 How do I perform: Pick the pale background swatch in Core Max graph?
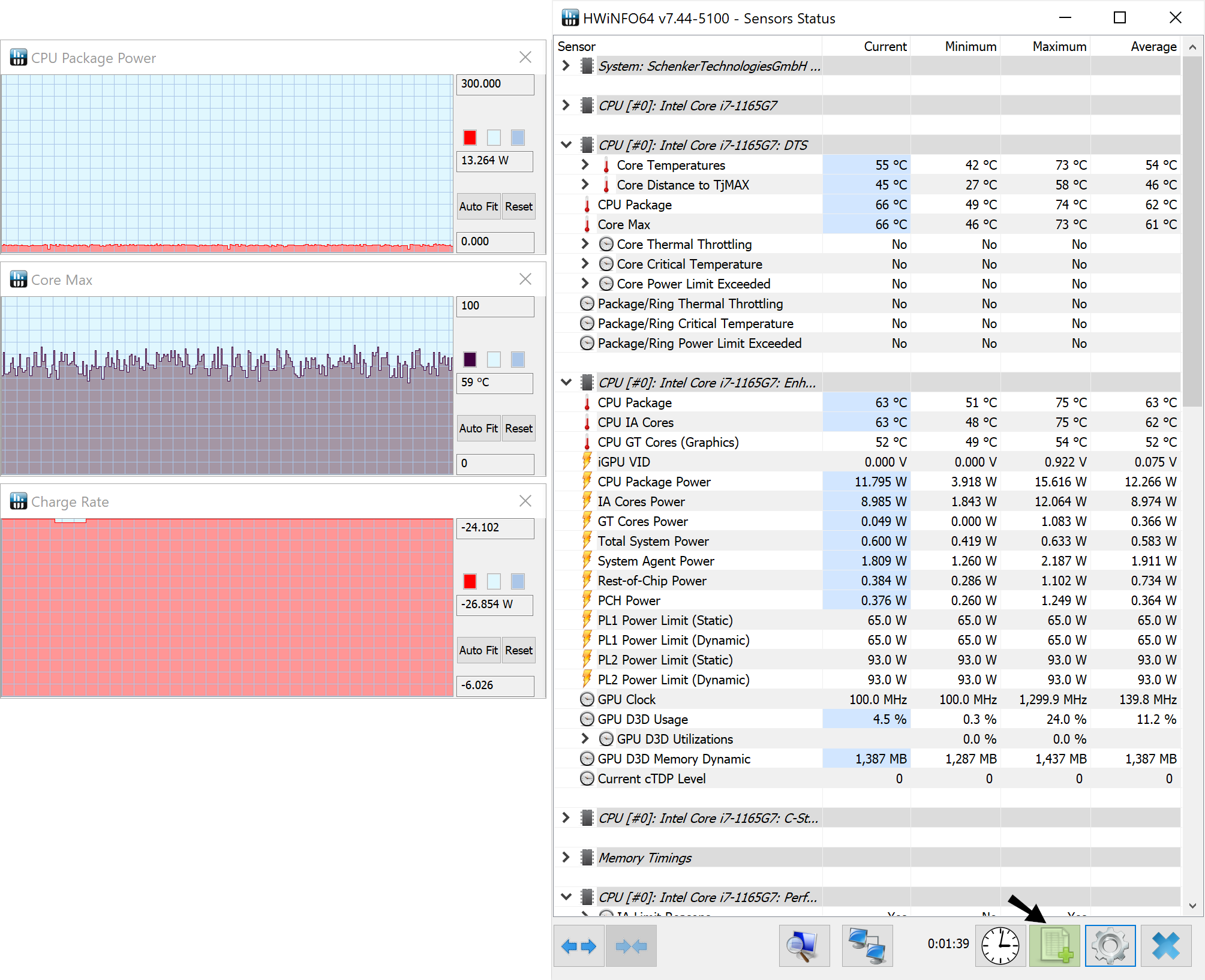[x=494, y=359]
